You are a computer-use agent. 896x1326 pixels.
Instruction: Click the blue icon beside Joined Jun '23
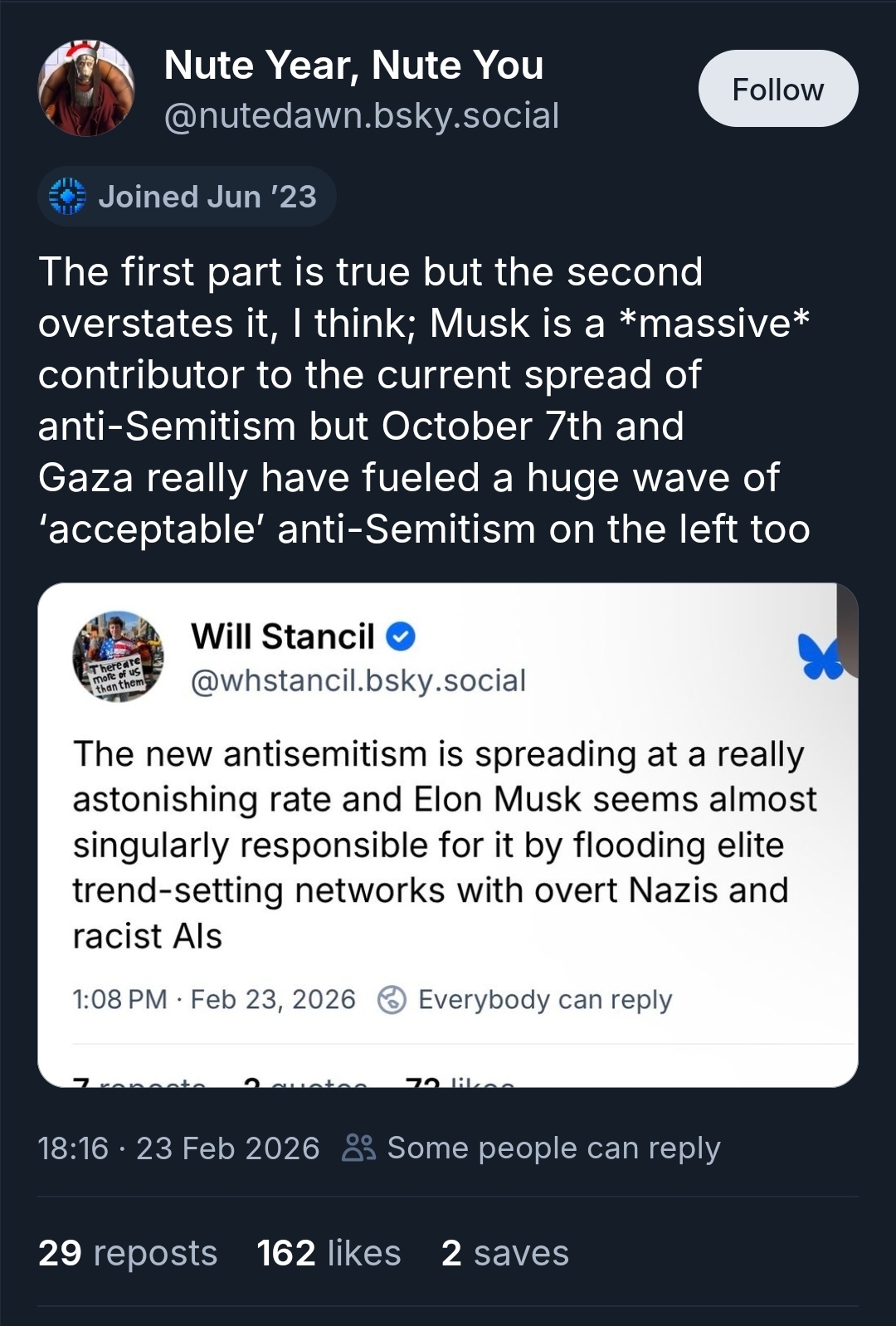[67, 197]
